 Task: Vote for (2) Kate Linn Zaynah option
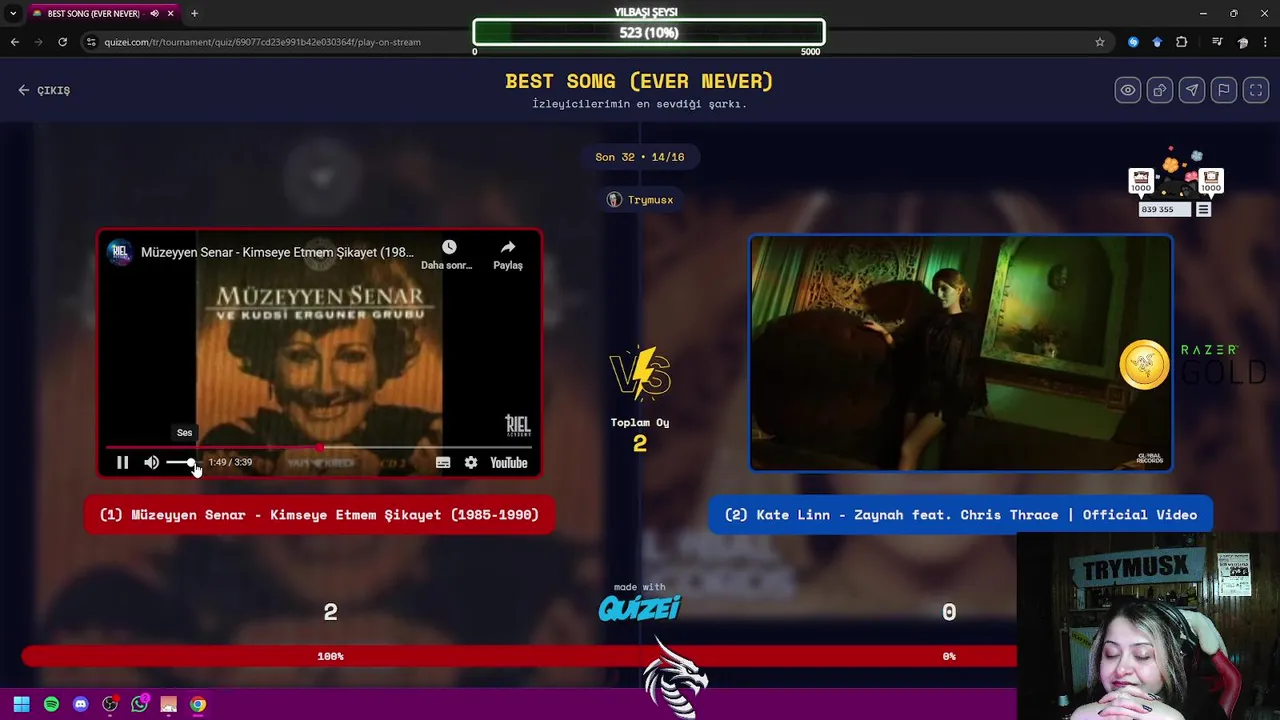960,515
